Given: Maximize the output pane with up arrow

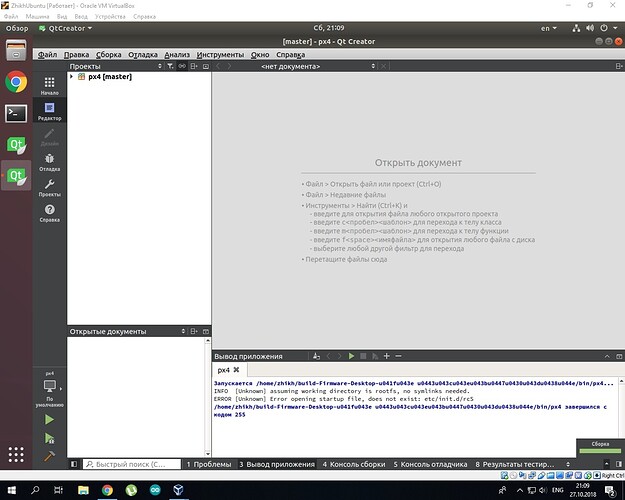Looking at the screenshot, I should (607, 356).
